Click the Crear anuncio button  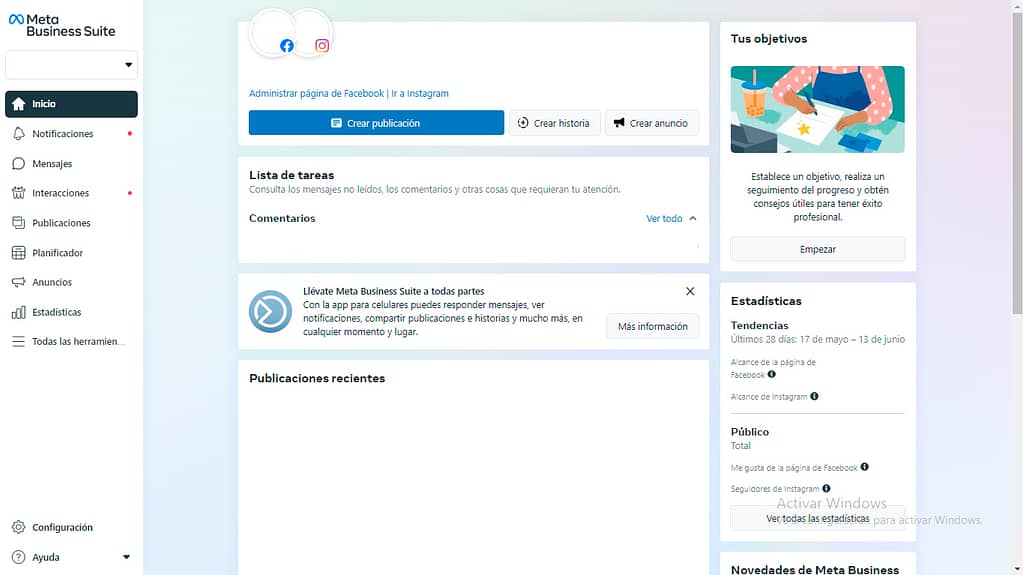pyautogui.click(x=652, y=123)
